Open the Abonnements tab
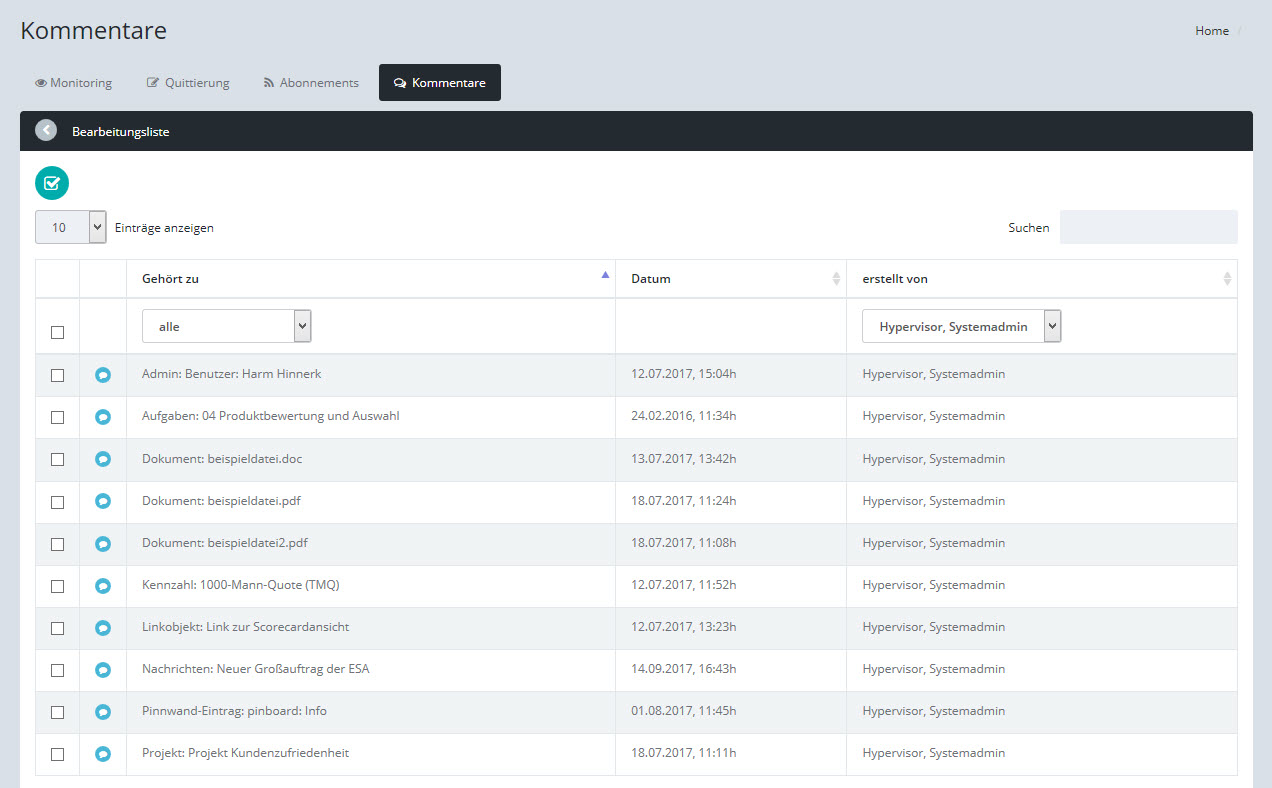 [311, 83]
